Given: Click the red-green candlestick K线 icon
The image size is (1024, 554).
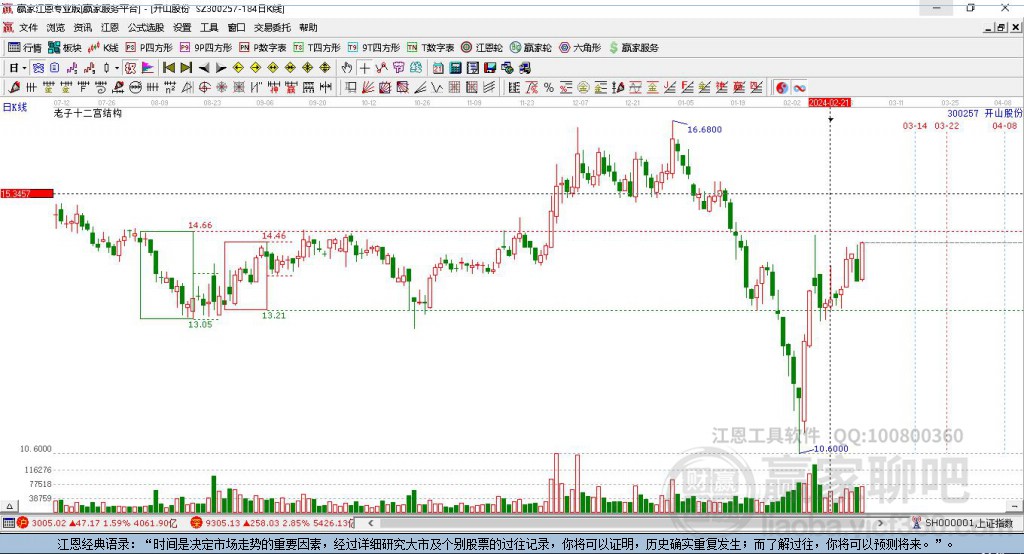Looking at the screenshot, I should pyautogui.click(x=103, y=48).
